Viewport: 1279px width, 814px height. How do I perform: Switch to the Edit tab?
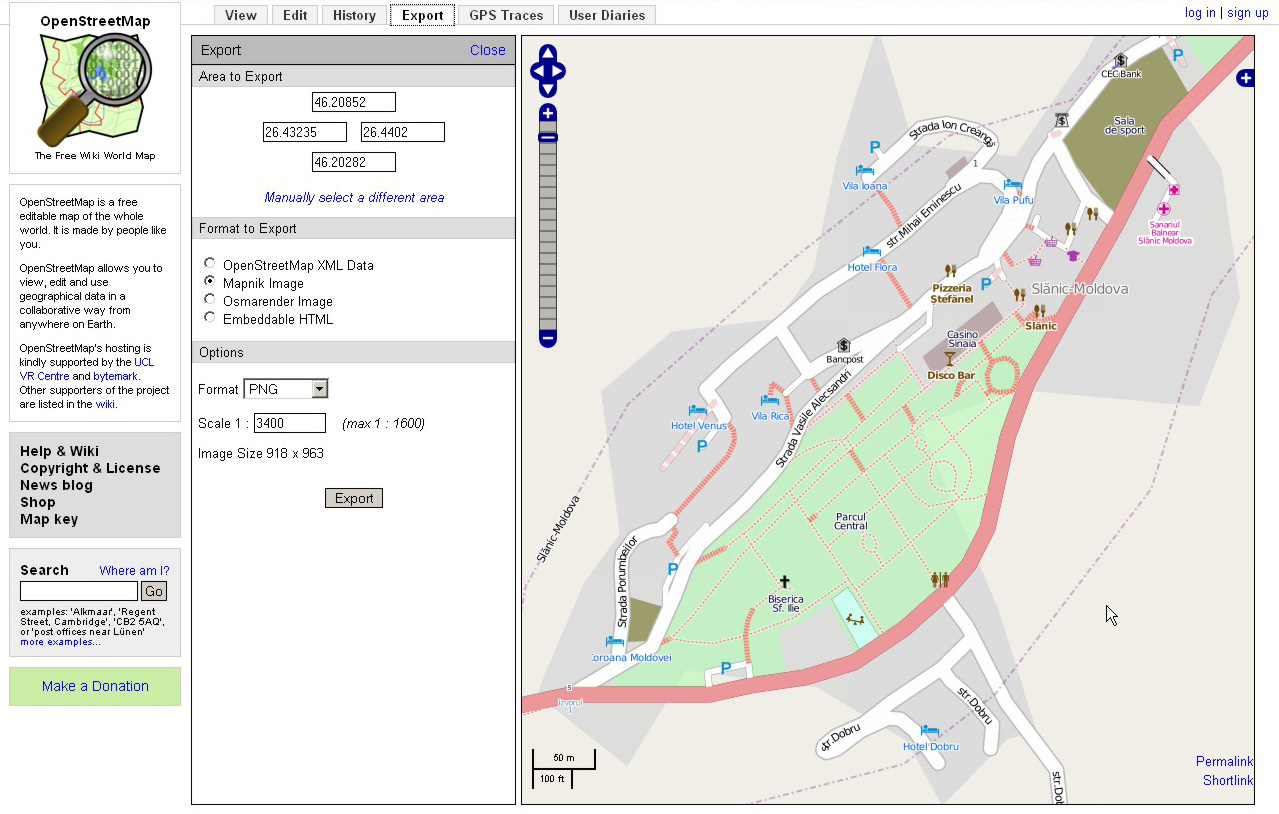tap(295, 15)
